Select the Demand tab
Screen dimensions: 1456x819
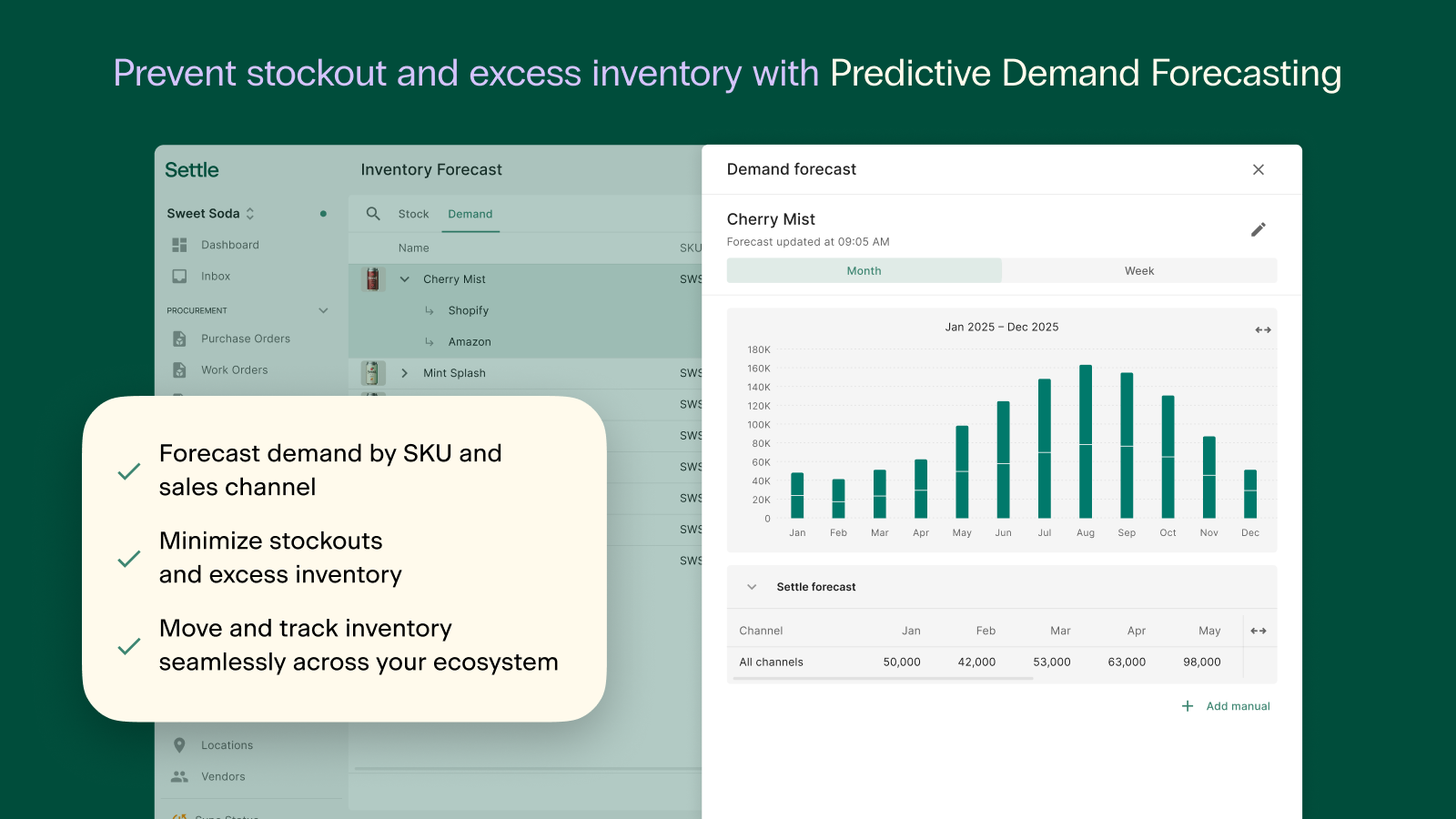470,214
